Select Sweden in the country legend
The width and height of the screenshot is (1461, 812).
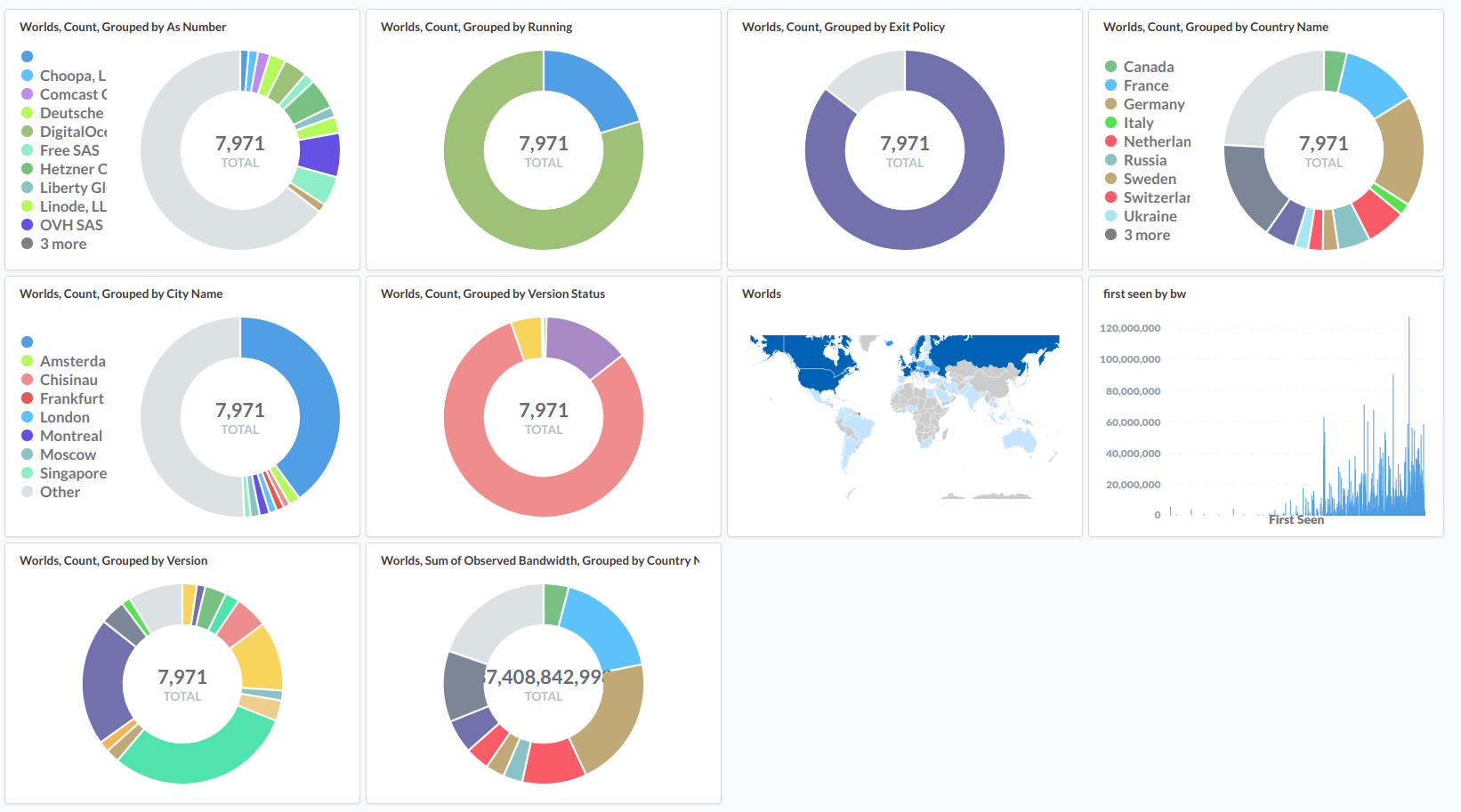1141,179
